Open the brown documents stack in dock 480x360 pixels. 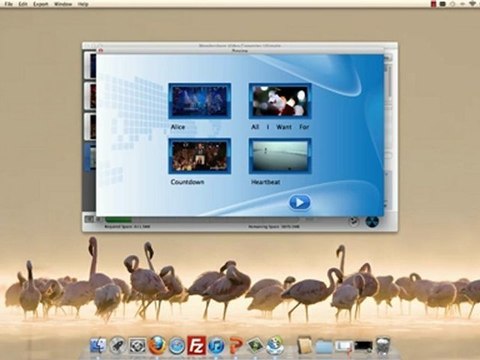(304, 345)
